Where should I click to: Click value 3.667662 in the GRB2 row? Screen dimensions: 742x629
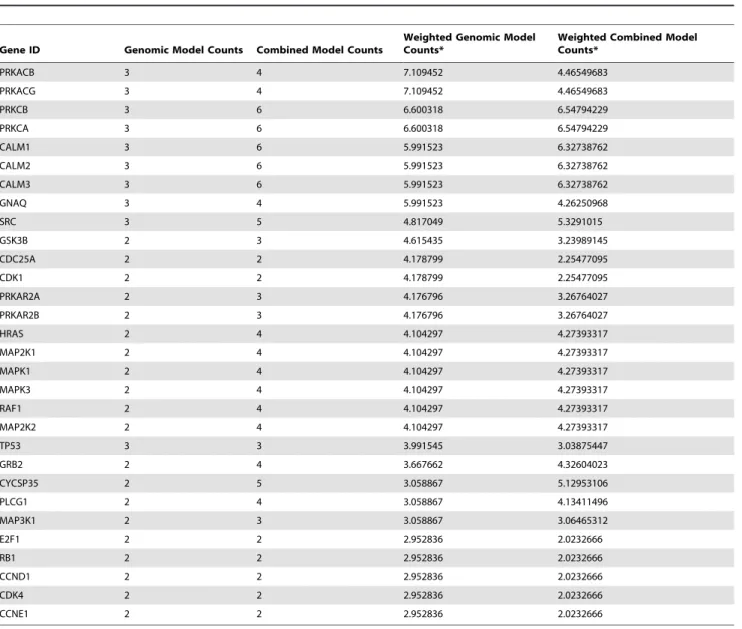pyautogui.click(x=423, y=465)
